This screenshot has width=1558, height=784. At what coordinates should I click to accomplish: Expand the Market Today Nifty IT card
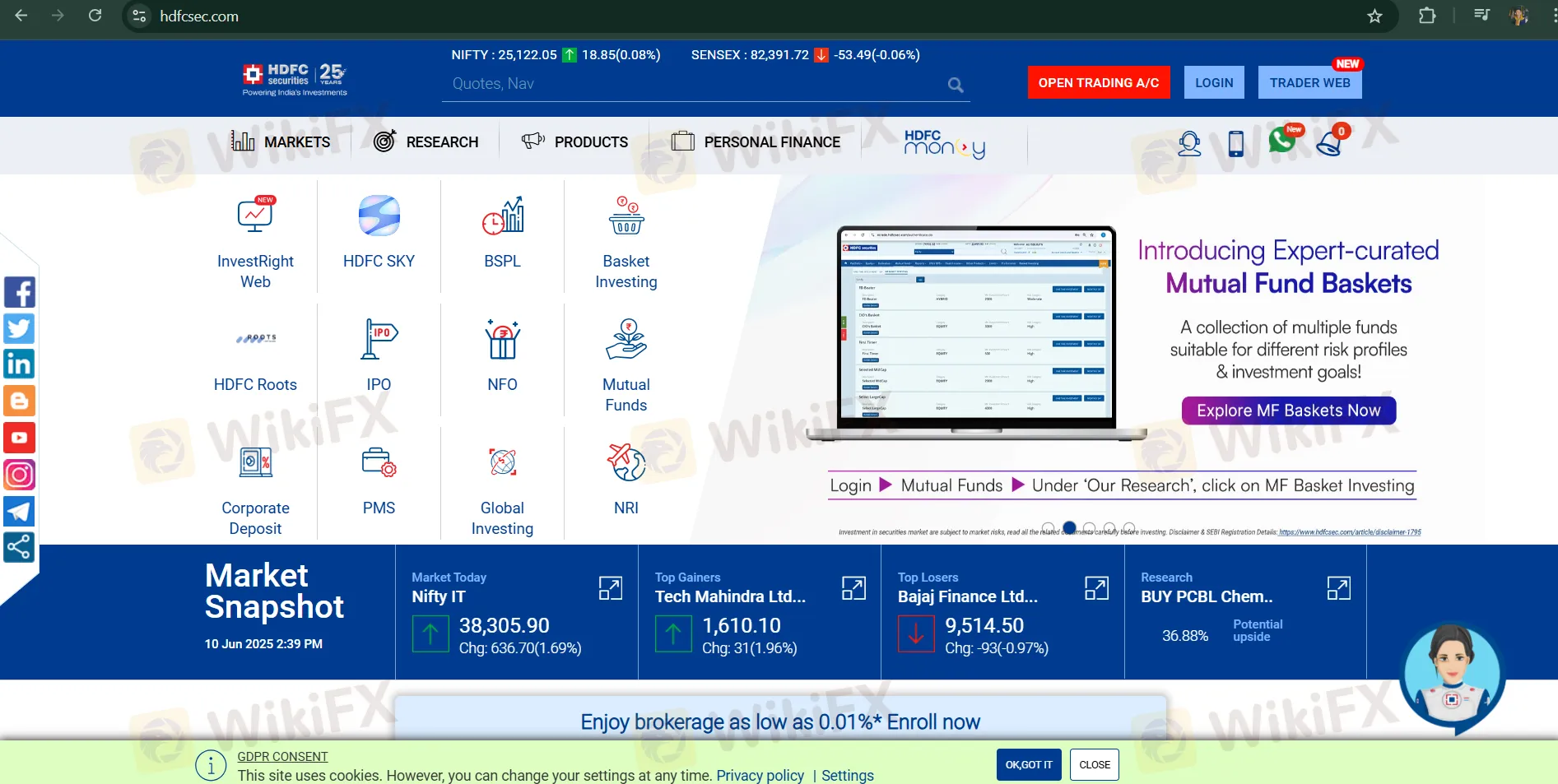pos(610,588)
